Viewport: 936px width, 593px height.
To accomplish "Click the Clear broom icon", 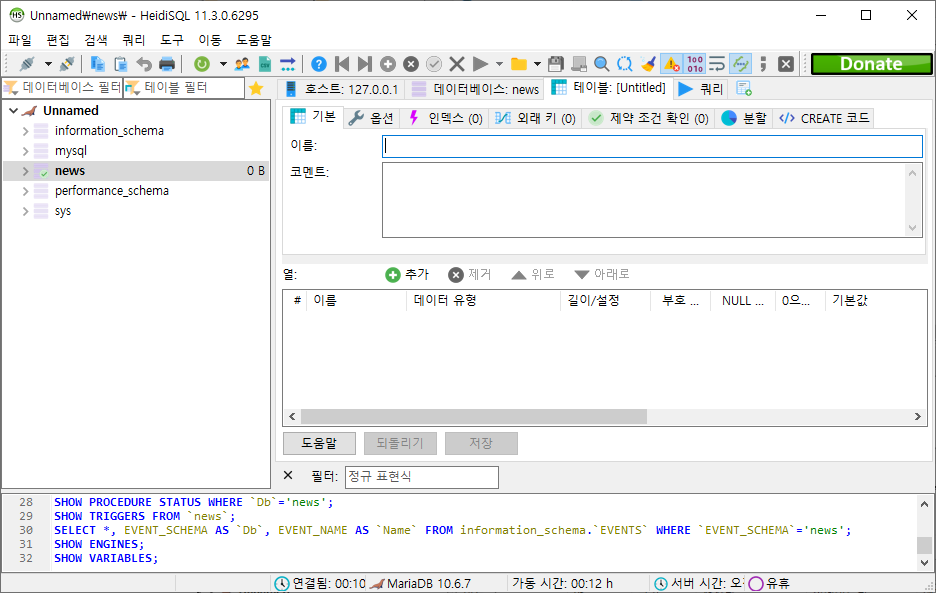I will (x=648, y=64).
